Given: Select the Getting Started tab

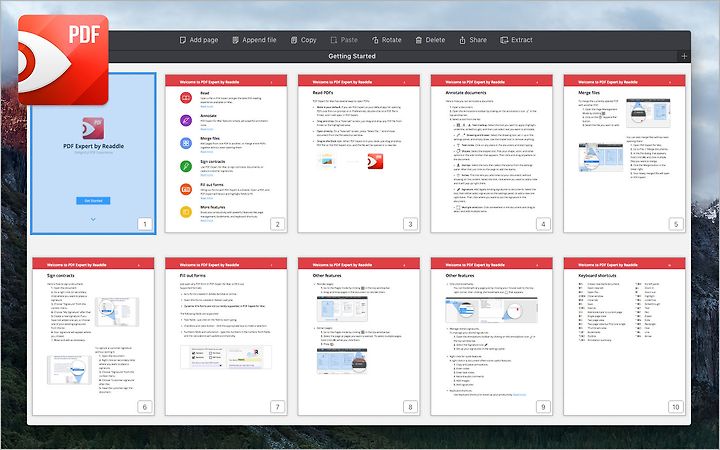Looking at the screenshot, I should [x=352, y=56].
